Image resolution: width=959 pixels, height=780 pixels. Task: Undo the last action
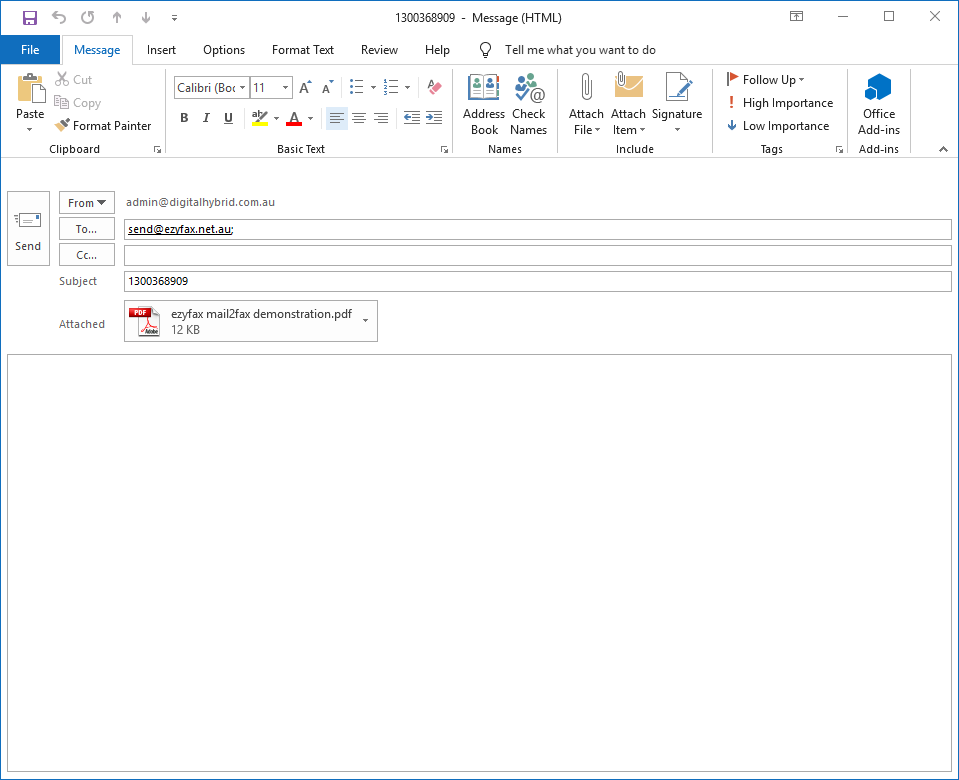[59, 18]
